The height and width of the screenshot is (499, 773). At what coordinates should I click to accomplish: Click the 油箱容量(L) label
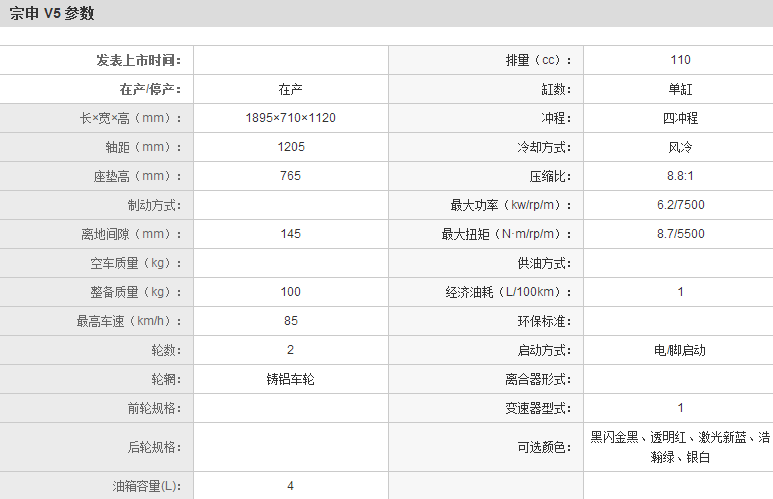coord(147,486)
